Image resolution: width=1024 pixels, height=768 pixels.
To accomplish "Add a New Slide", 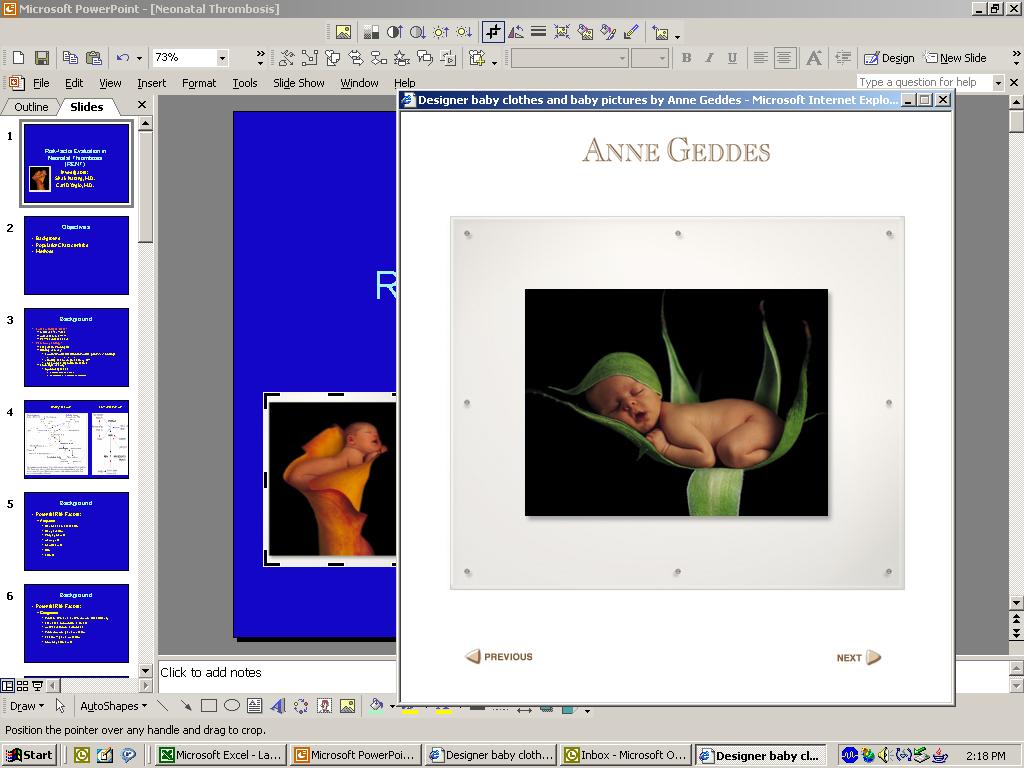I will click(x=955, y=58).
